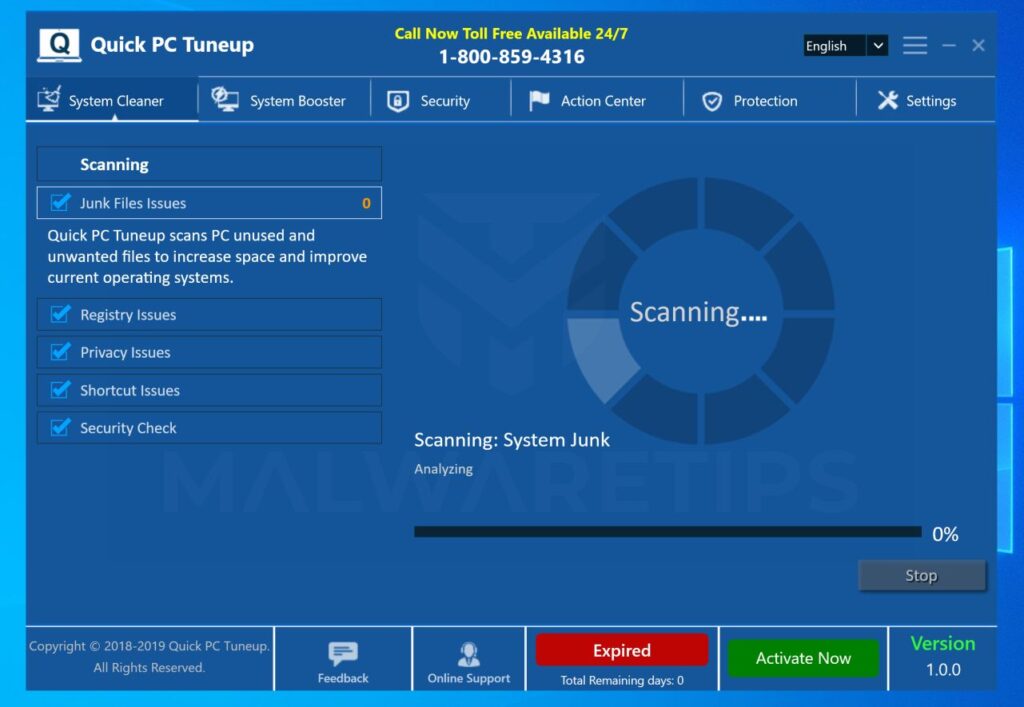Click the circular Scanning progress ring
Image resolution: width=1024 pixels, height=707 pixels.
click(x=700, y=311)
